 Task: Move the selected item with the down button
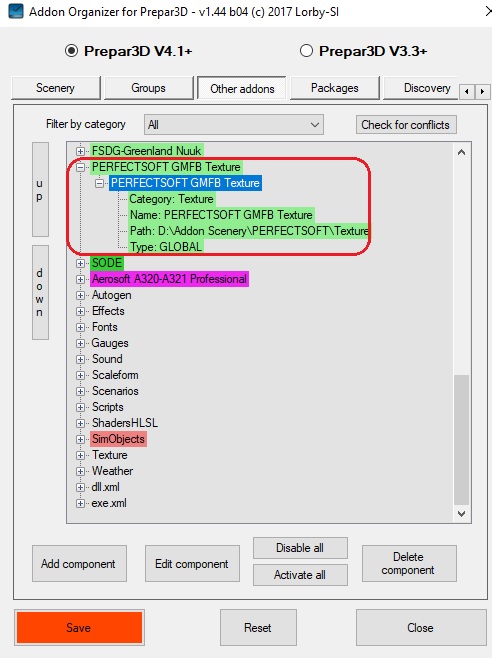click(40, 292)
